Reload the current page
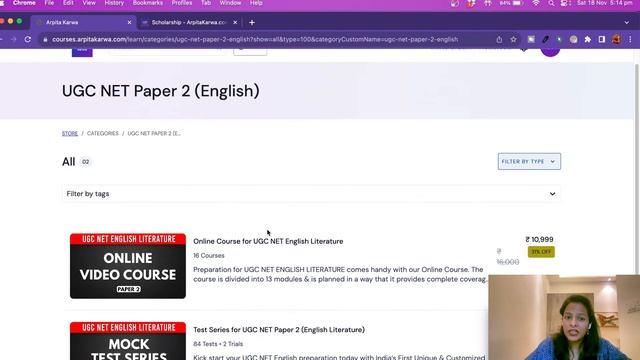 coord(28,40)
